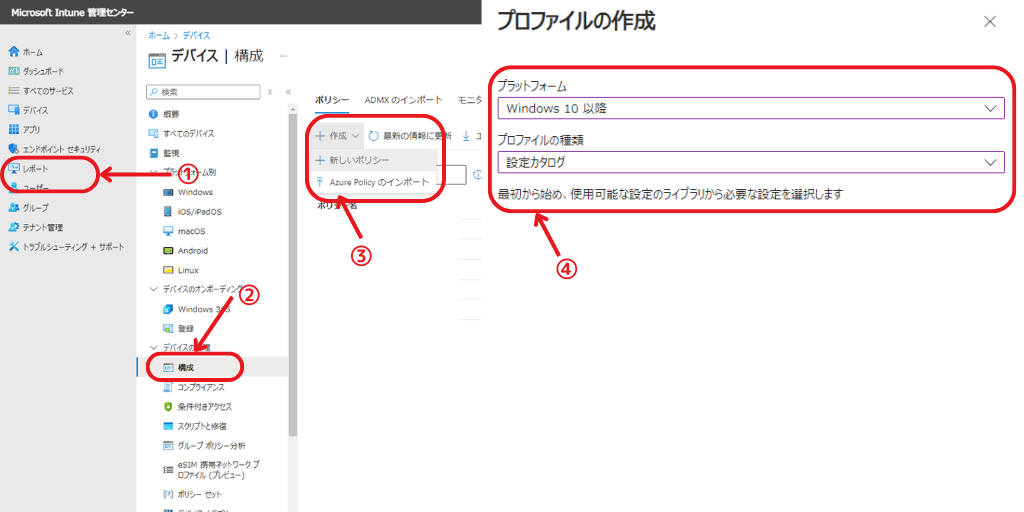
Task: Click the 検索 field in devices menu
Action: pyautogui.click(x=203, y=92)
